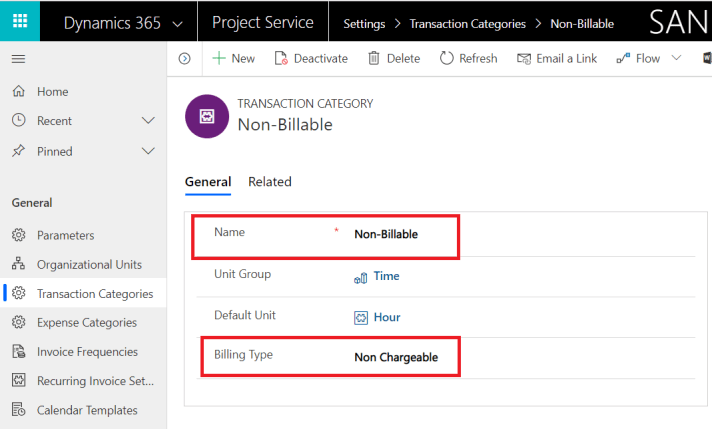Open the Flow dropdown chevron
Viewport: 712px width, 429px height.
(x=677, y=58)
